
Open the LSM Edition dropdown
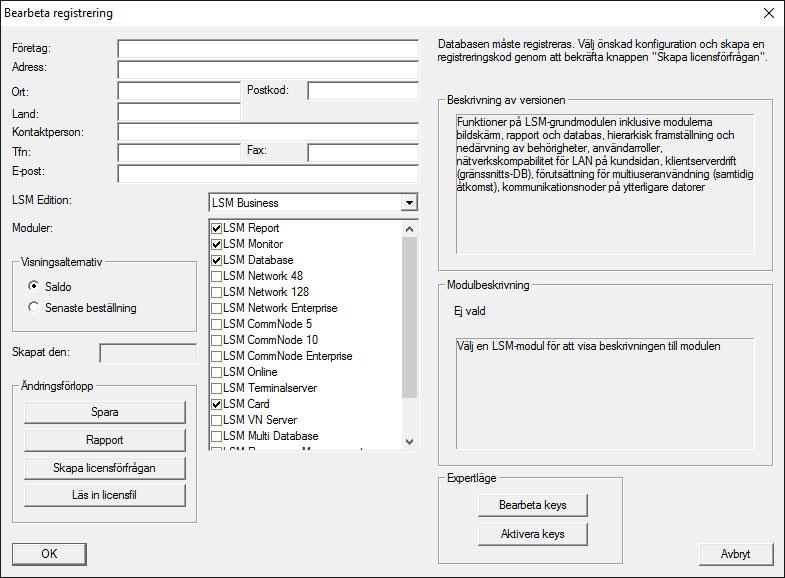410,203
